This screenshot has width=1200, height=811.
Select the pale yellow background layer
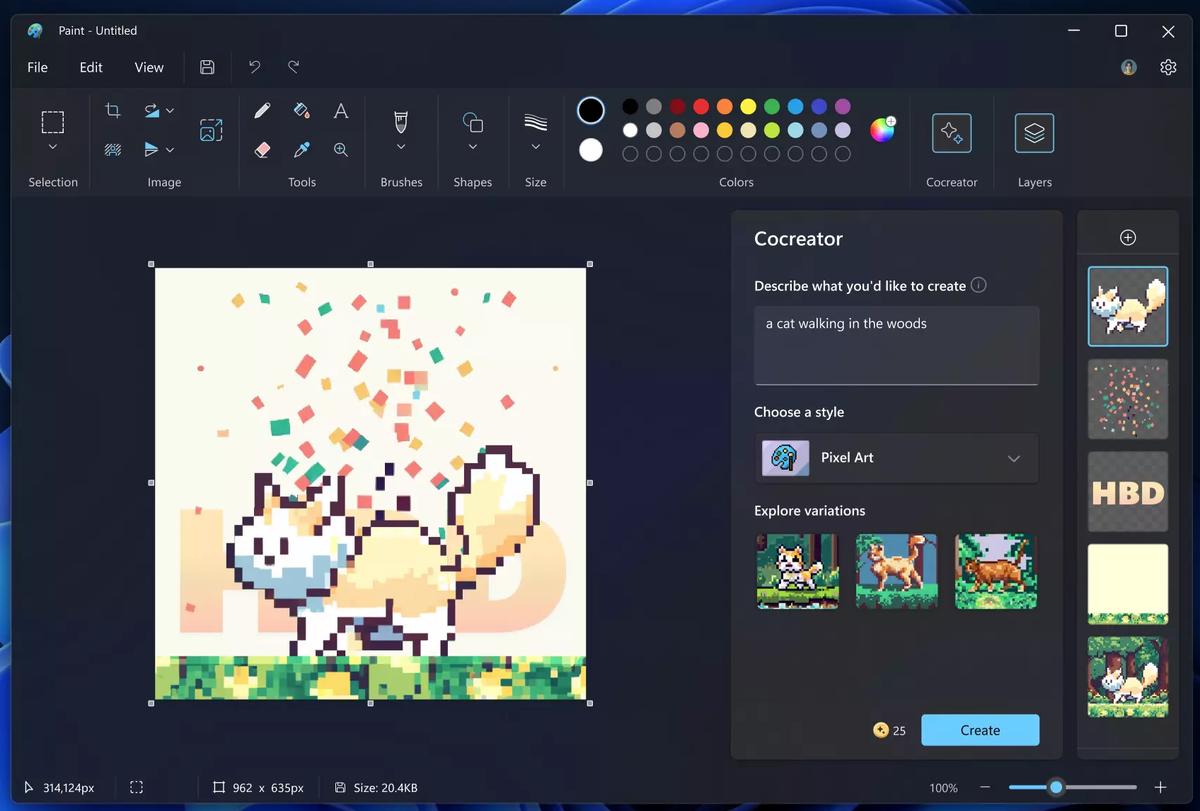click(1128, 584)
